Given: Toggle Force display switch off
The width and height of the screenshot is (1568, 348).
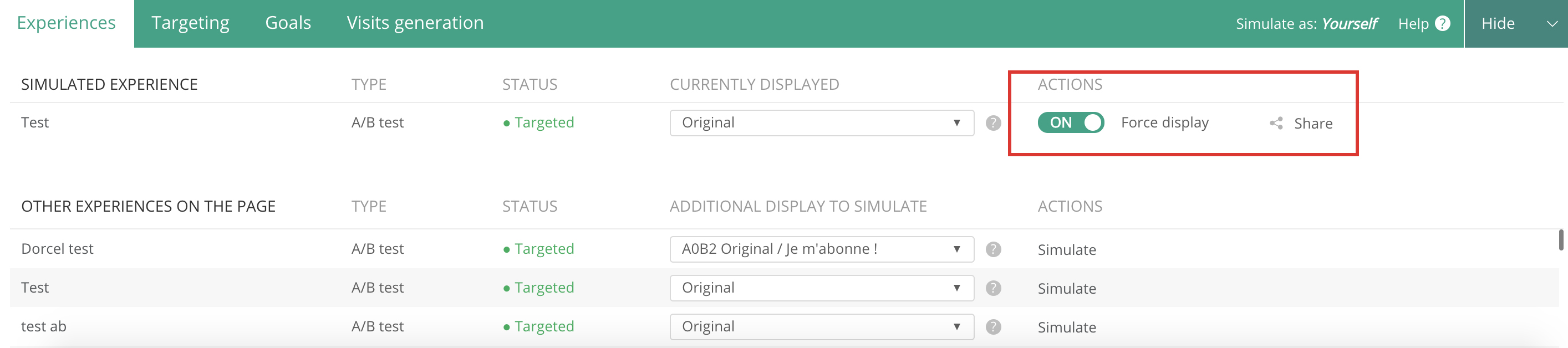Looking at the screenshot, I should [x=1070, y=123].
